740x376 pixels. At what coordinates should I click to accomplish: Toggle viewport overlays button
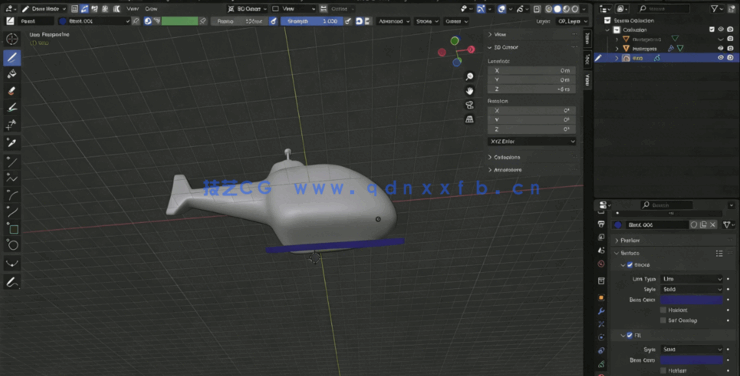coord(502,8)
